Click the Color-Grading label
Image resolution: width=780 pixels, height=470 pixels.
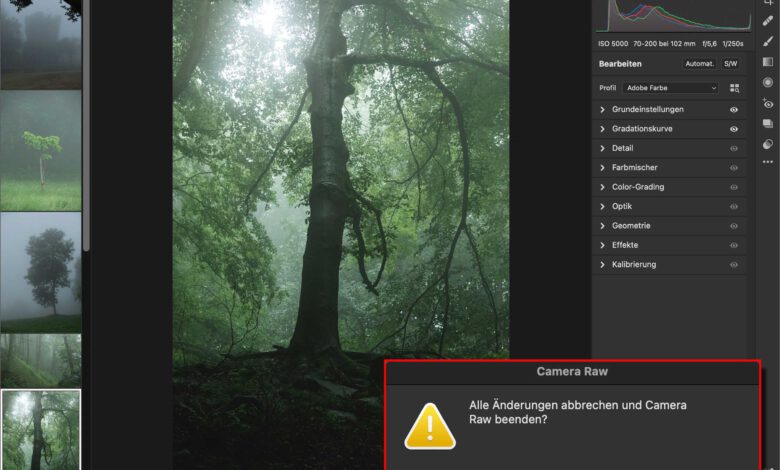638,187
